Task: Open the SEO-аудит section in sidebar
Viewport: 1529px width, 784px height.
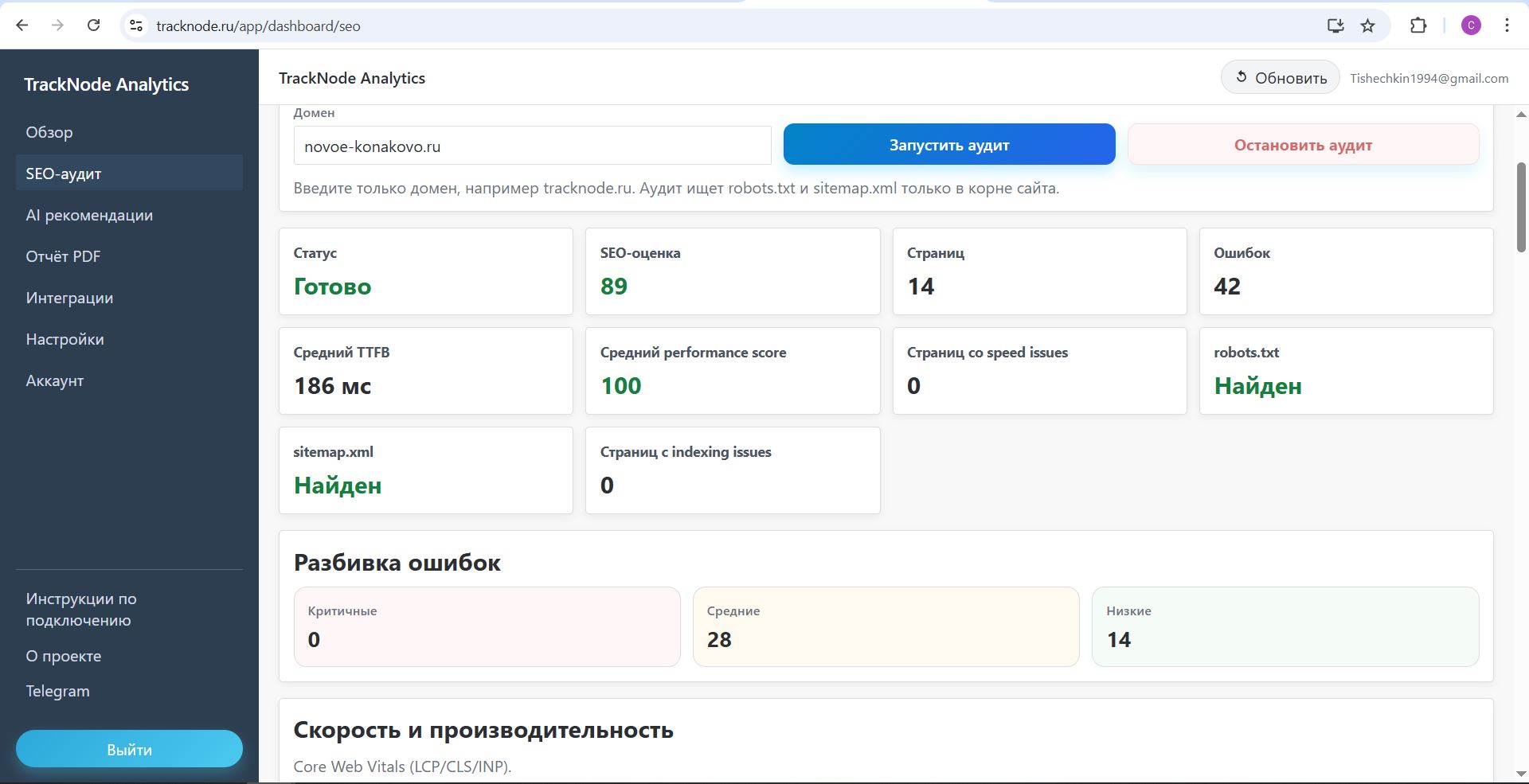Action: [64, 173]
